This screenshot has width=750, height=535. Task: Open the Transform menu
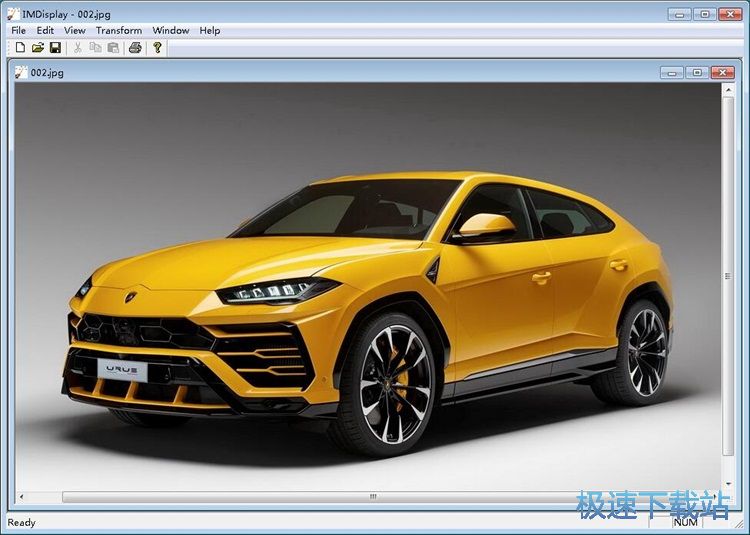click(119, 30)
